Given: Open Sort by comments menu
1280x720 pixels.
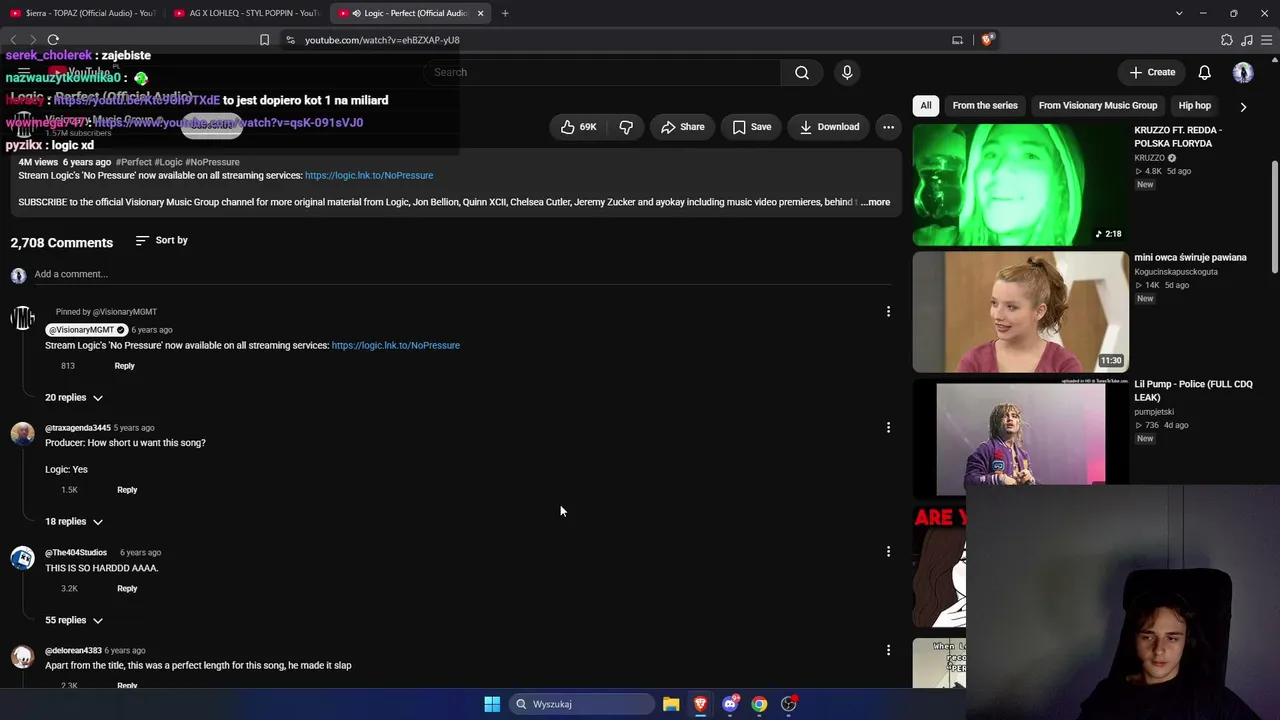Looking at the screenshot, I should click(x=161, y=240).
